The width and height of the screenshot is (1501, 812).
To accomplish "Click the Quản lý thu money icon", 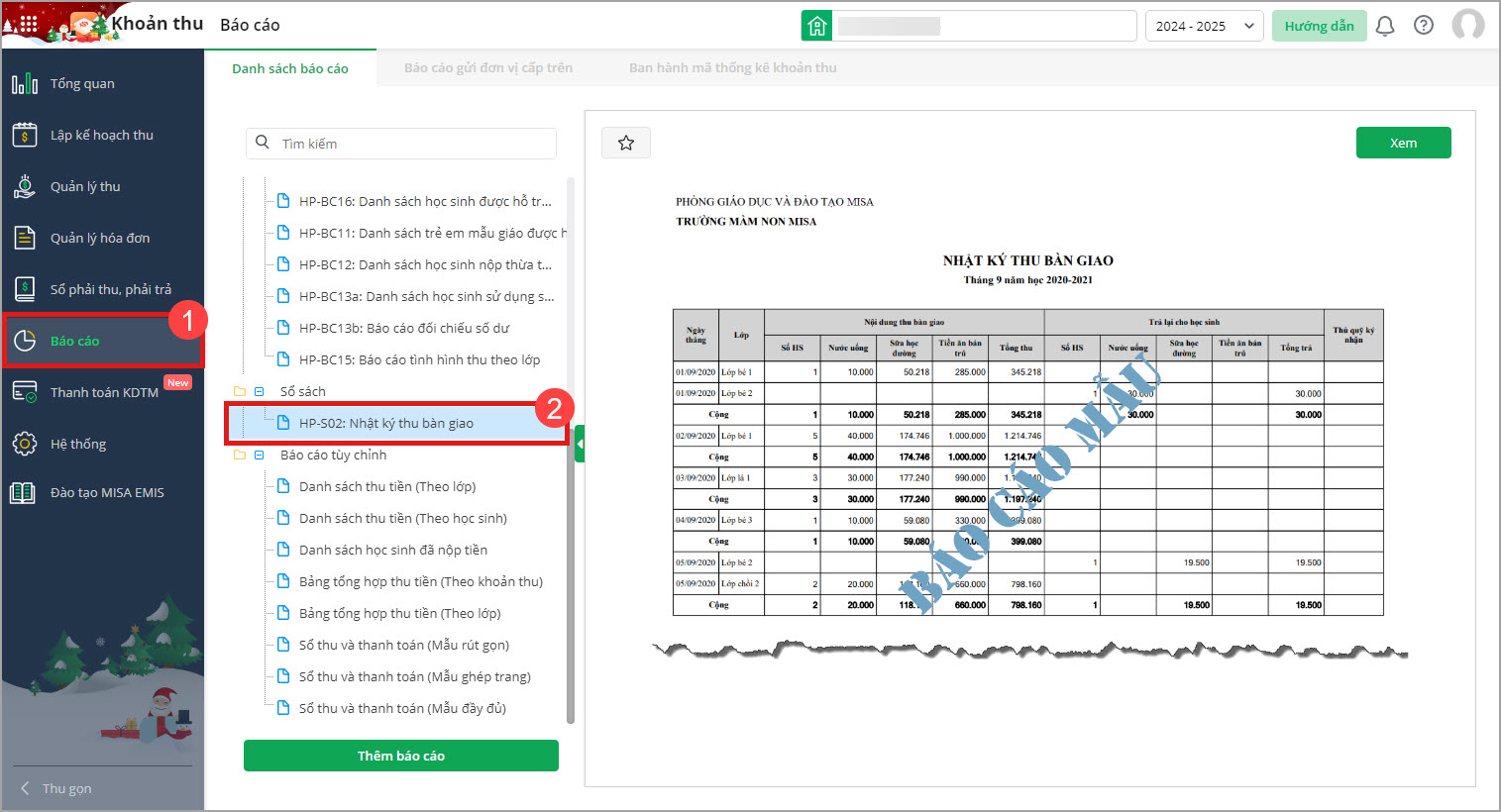I will point(25,186).
